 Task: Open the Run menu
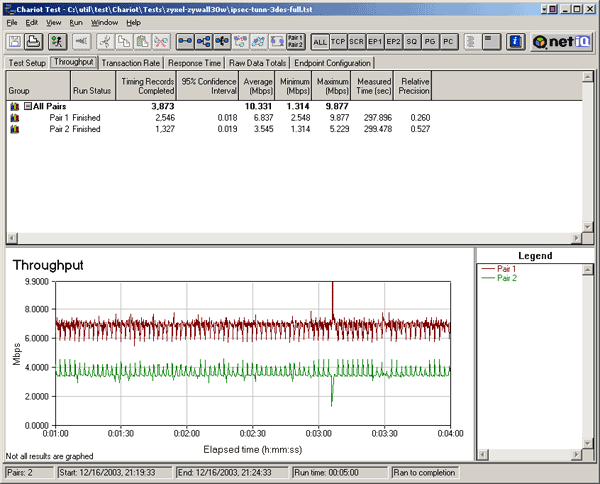76,22
